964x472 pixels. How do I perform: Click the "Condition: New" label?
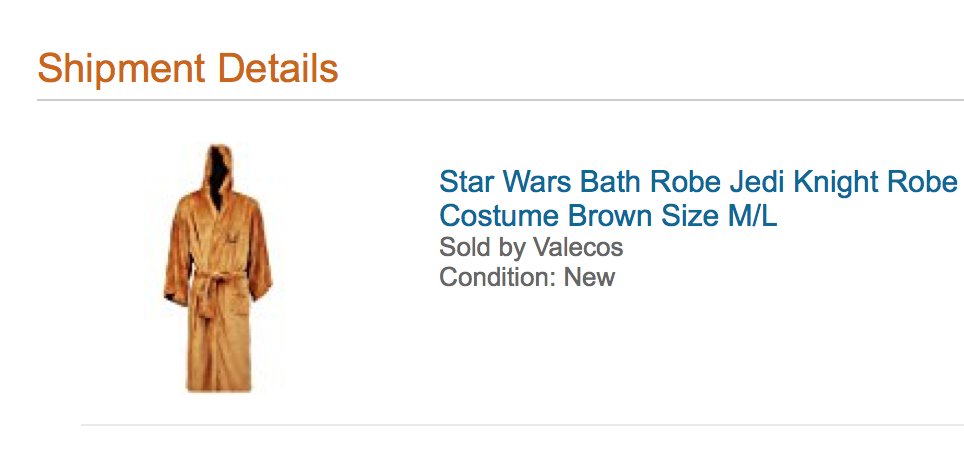pyautogui.click(x=527, y=277)
